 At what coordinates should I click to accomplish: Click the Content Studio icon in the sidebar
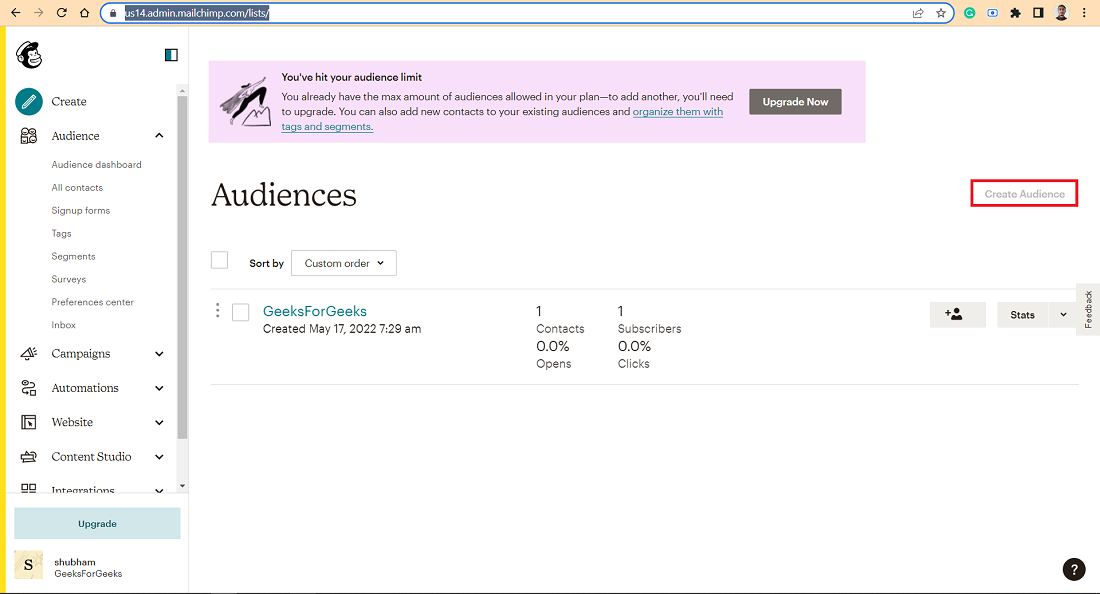[x=29, y=457]
